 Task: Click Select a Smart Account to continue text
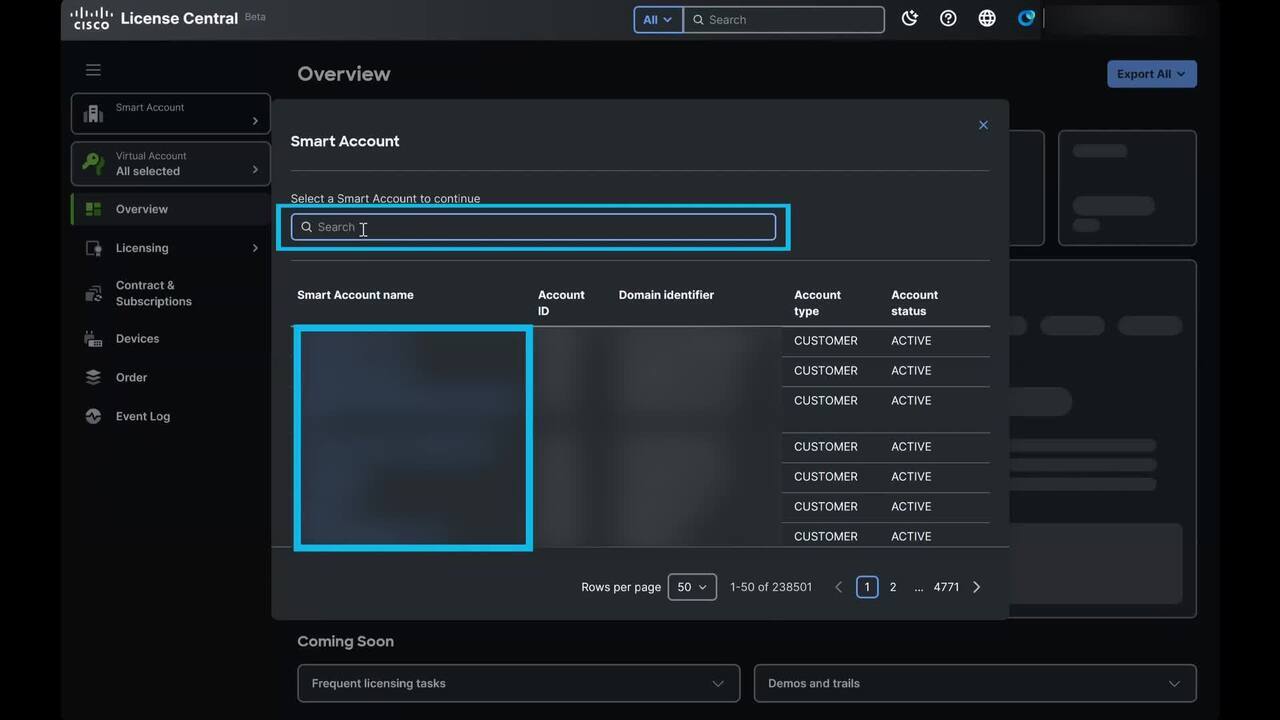point(385,198)
